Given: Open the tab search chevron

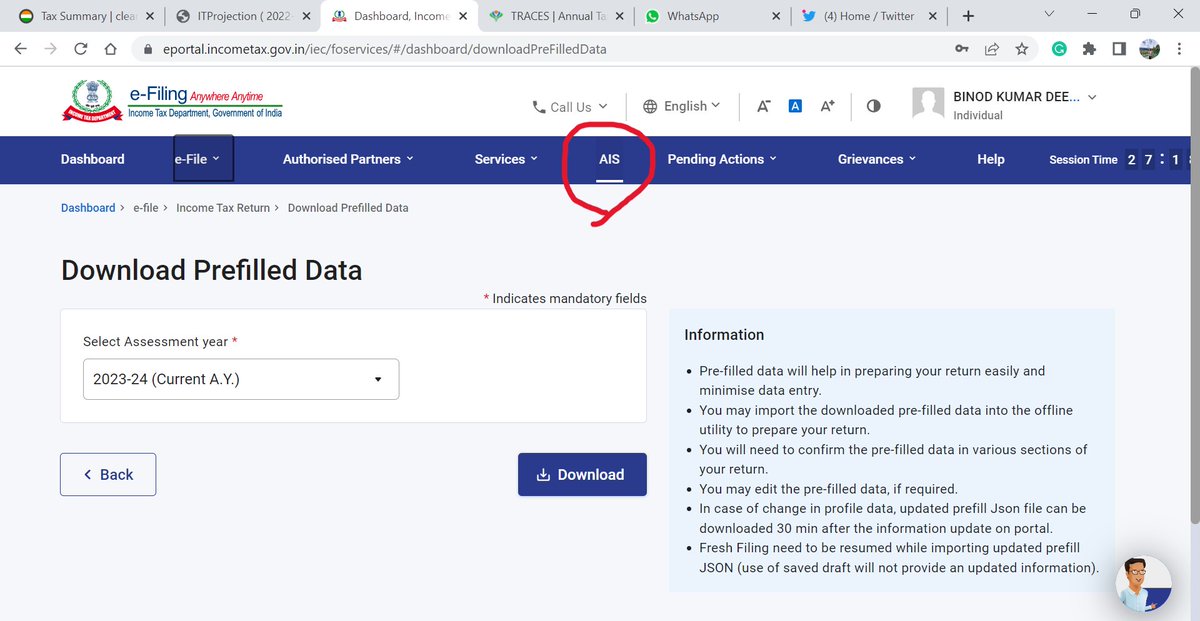Looking at the screenshot, I should pyautogui.click(x=1048, y=14).
